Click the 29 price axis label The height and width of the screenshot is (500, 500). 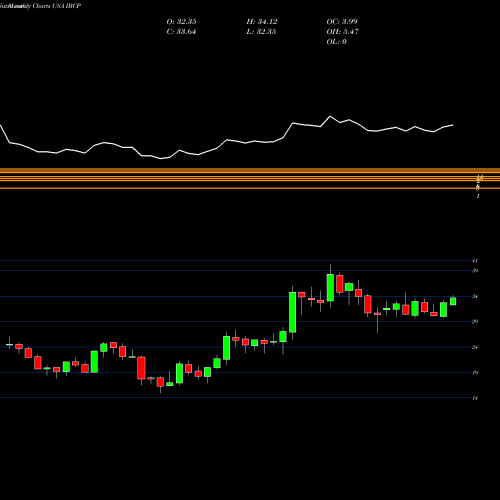click(x=475, y=321)
